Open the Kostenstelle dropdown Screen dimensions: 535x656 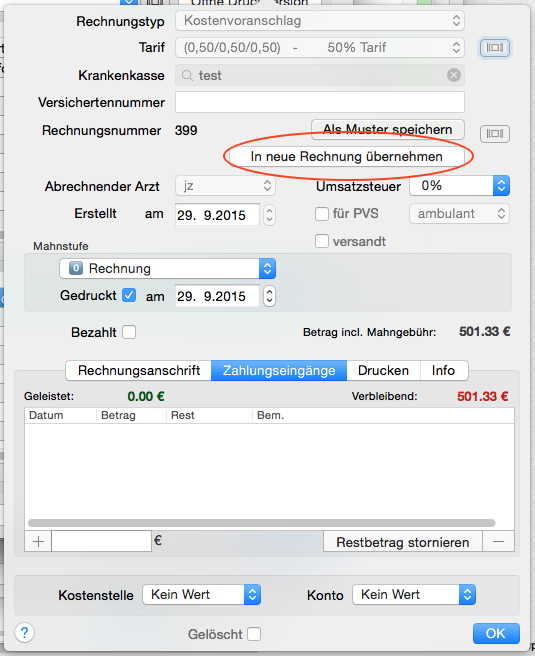202,594
